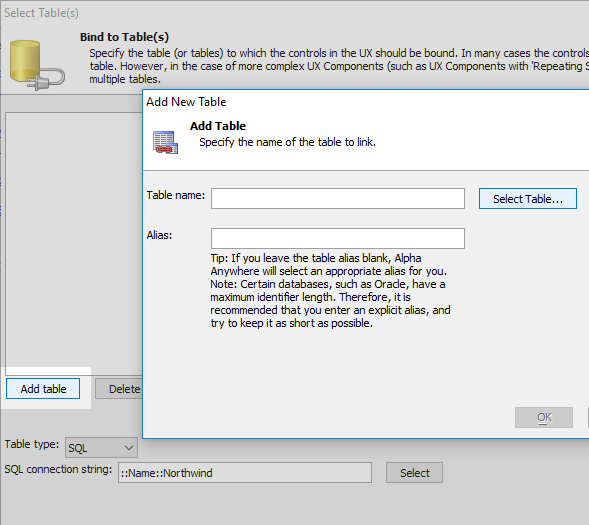The image size is (589, 525).
Task: Focus the Table name input field
Action: (338, 198)
